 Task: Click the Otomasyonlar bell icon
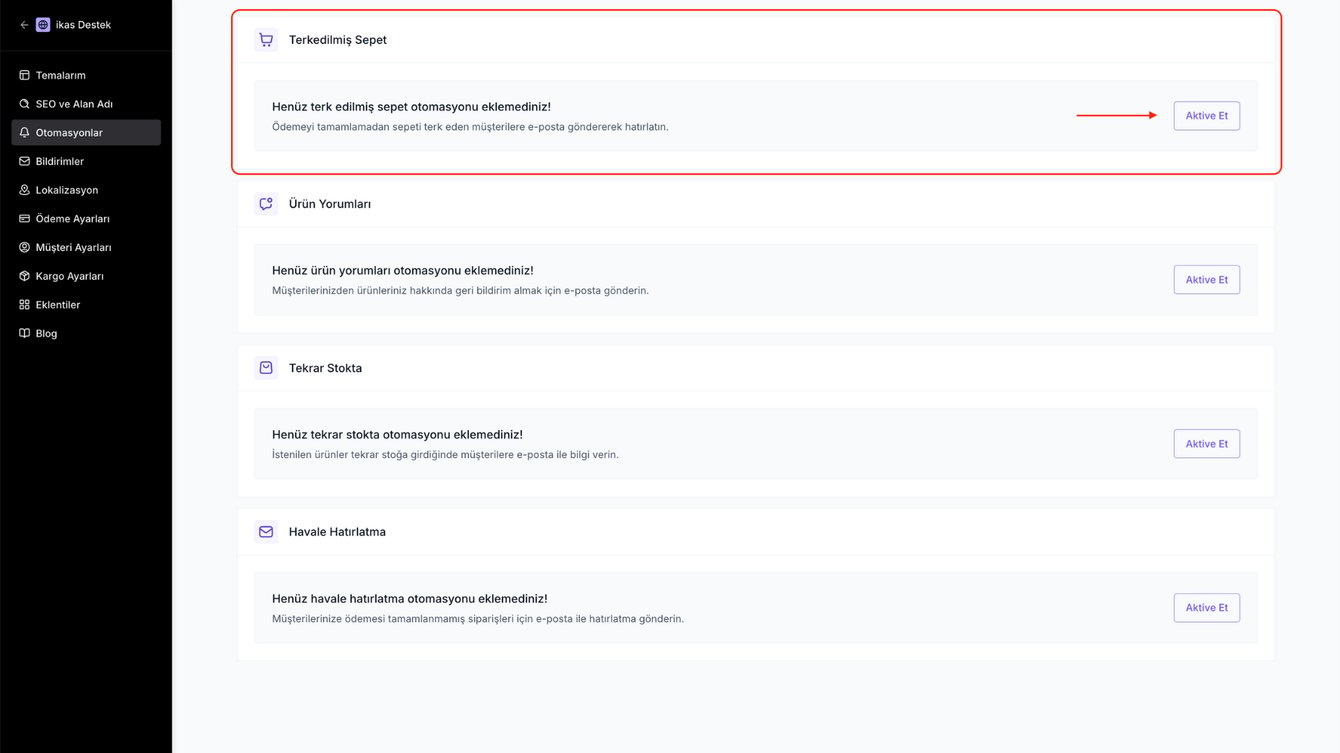(x=25, y=133)
